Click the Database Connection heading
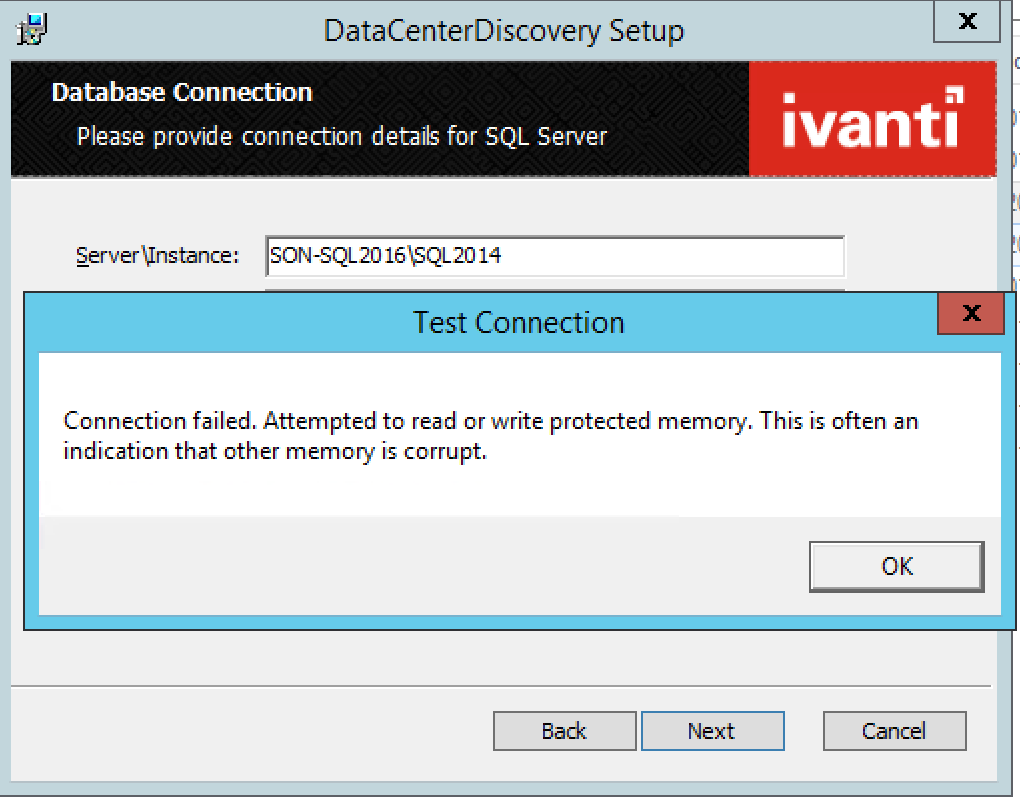Viewport: 1020px width, 804px height. (182, 93)
